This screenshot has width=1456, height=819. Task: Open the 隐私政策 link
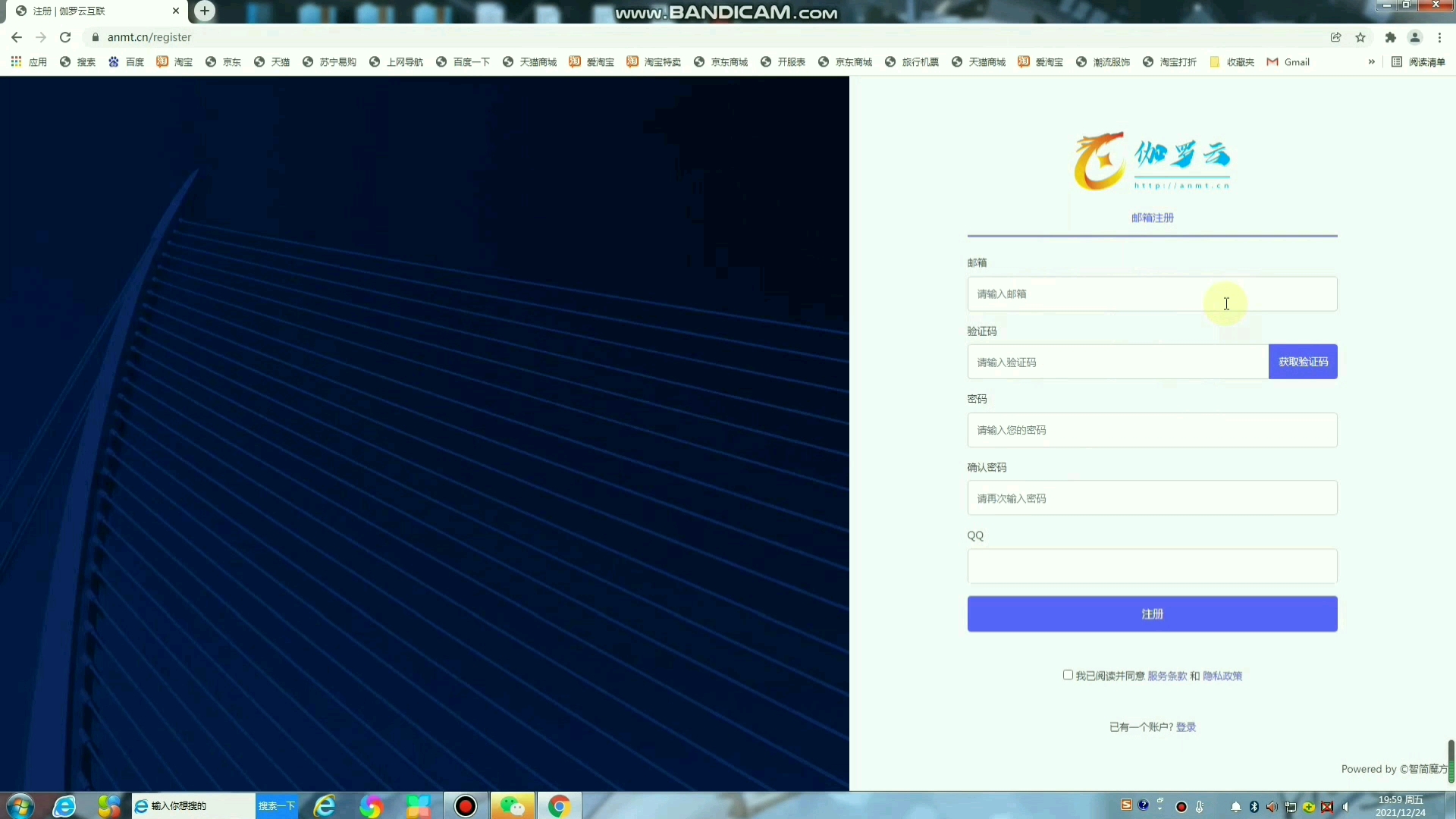(1222, 676)
